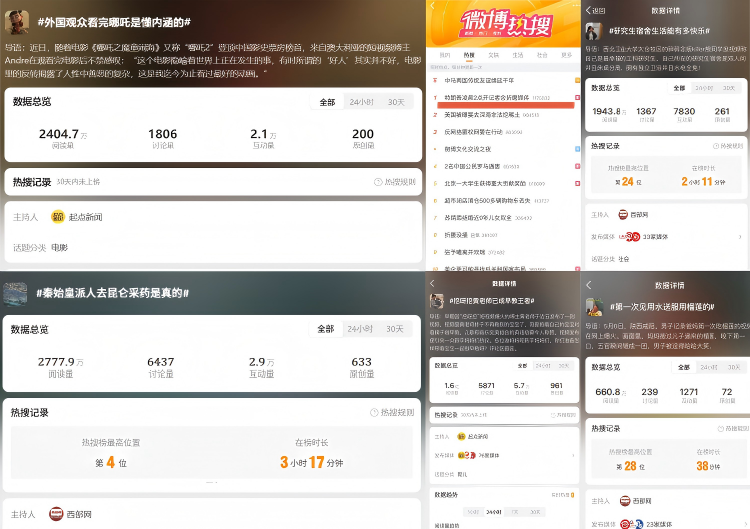This screenshot has width=750, height=529.
Task: Click 西部网 host logo in 秦始皇 panel
Action: [56, 514]
